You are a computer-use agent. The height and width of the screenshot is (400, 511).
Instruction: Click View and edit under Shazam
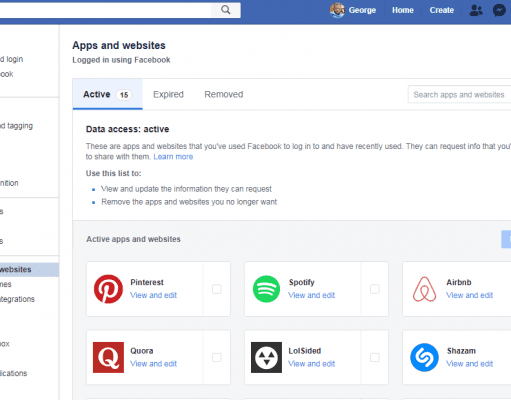(469, 364)
